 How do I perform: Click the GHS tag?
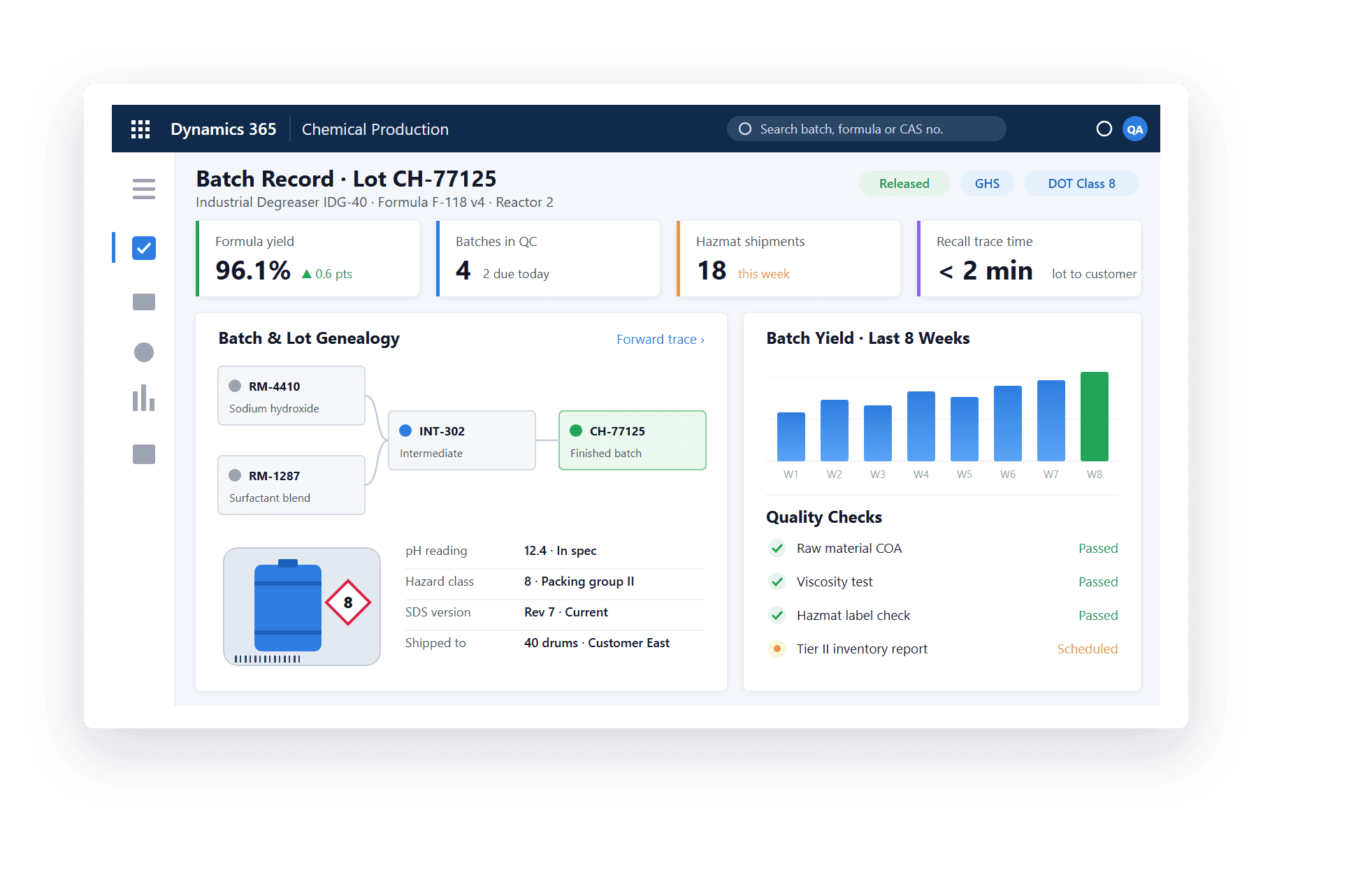[x=987, y=184]
